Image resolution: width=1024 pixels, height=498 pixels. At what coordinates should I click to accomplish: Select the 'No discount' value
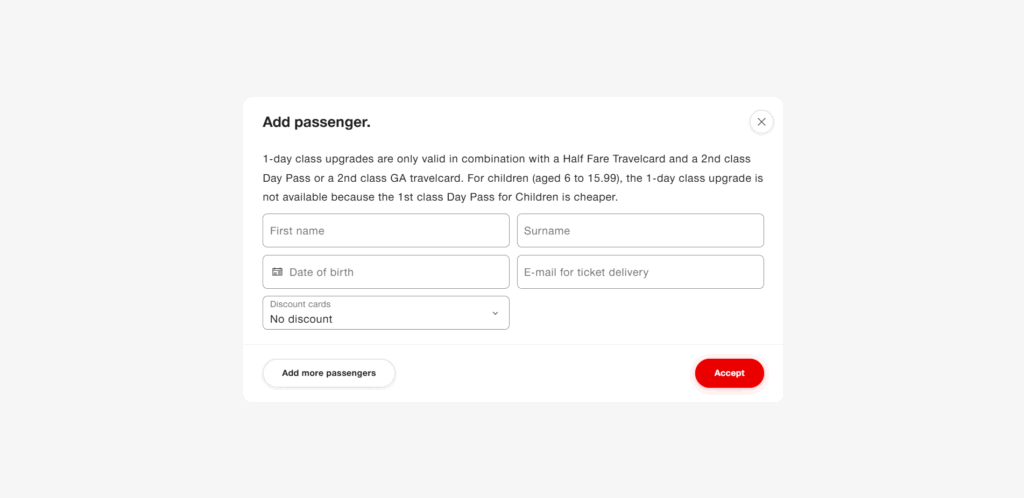(301, 319)
